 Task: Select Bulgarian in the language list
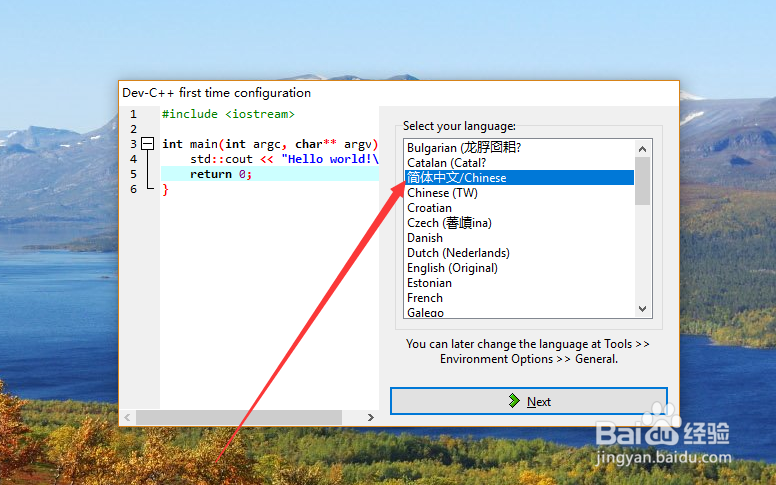coord(519,148)
